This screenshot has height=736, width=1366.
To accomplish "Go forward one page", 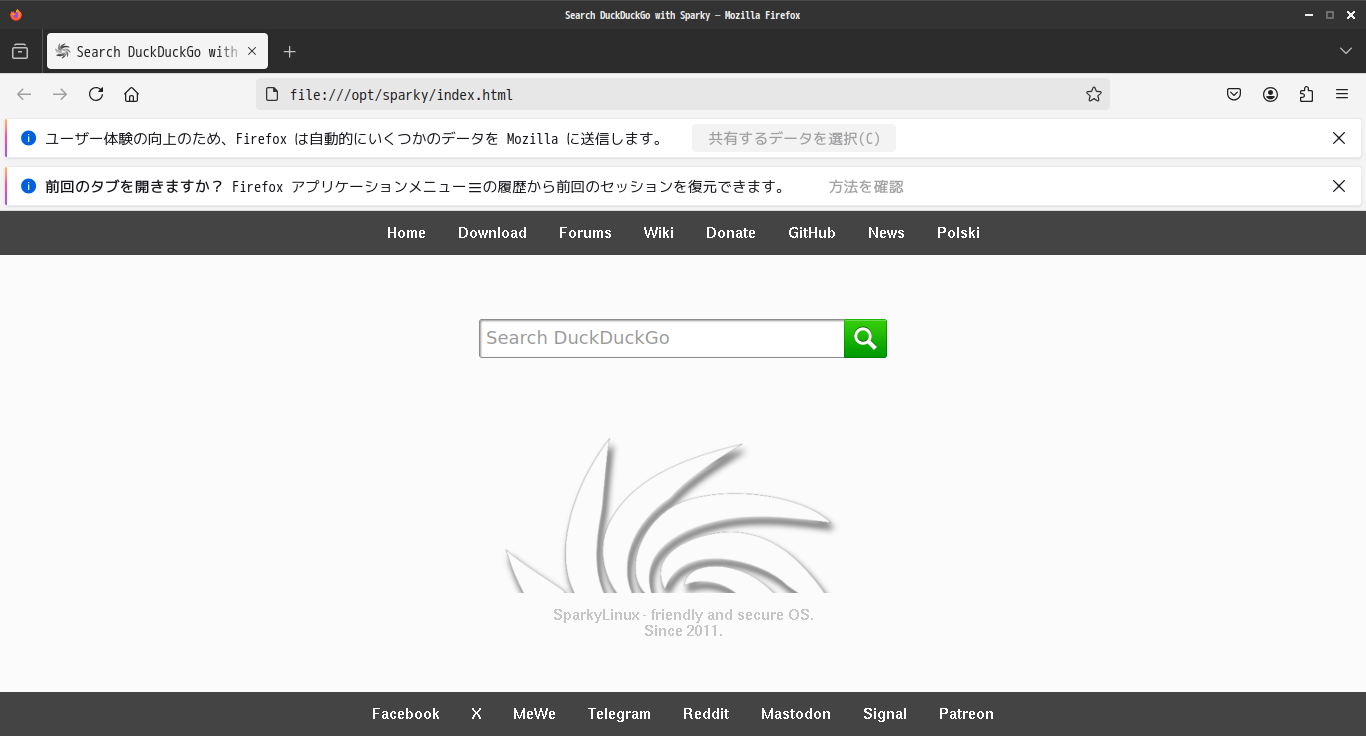I will 60,94.
